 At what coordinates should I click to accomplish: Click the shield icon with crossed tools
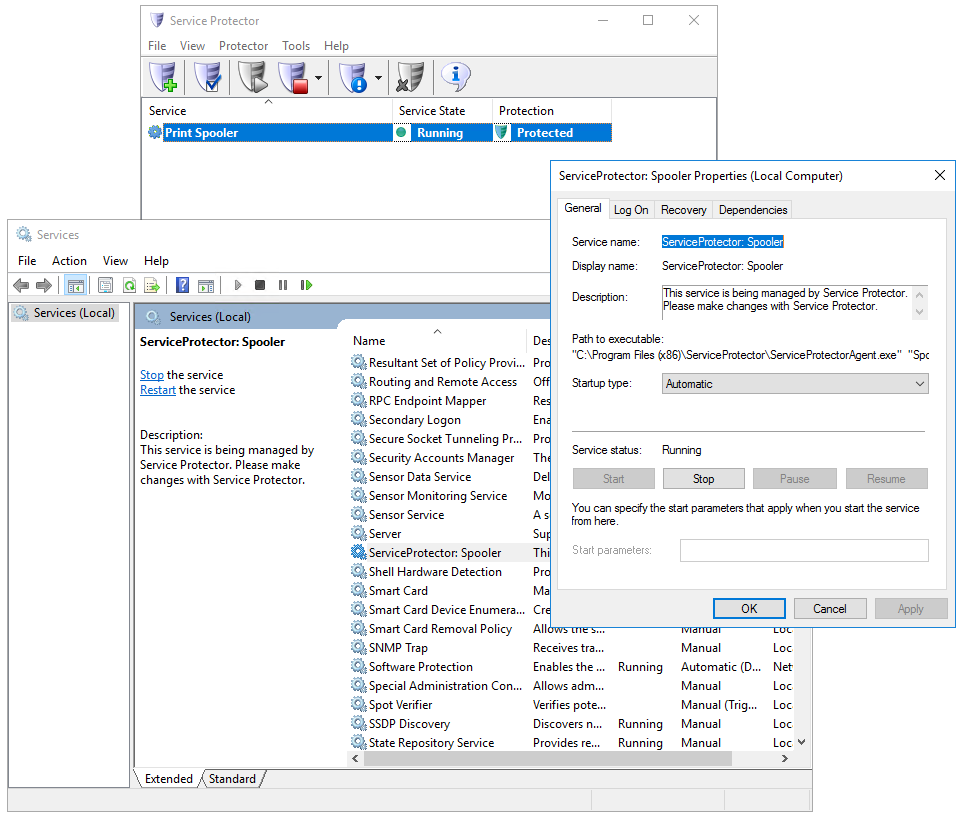click(410, 77)
